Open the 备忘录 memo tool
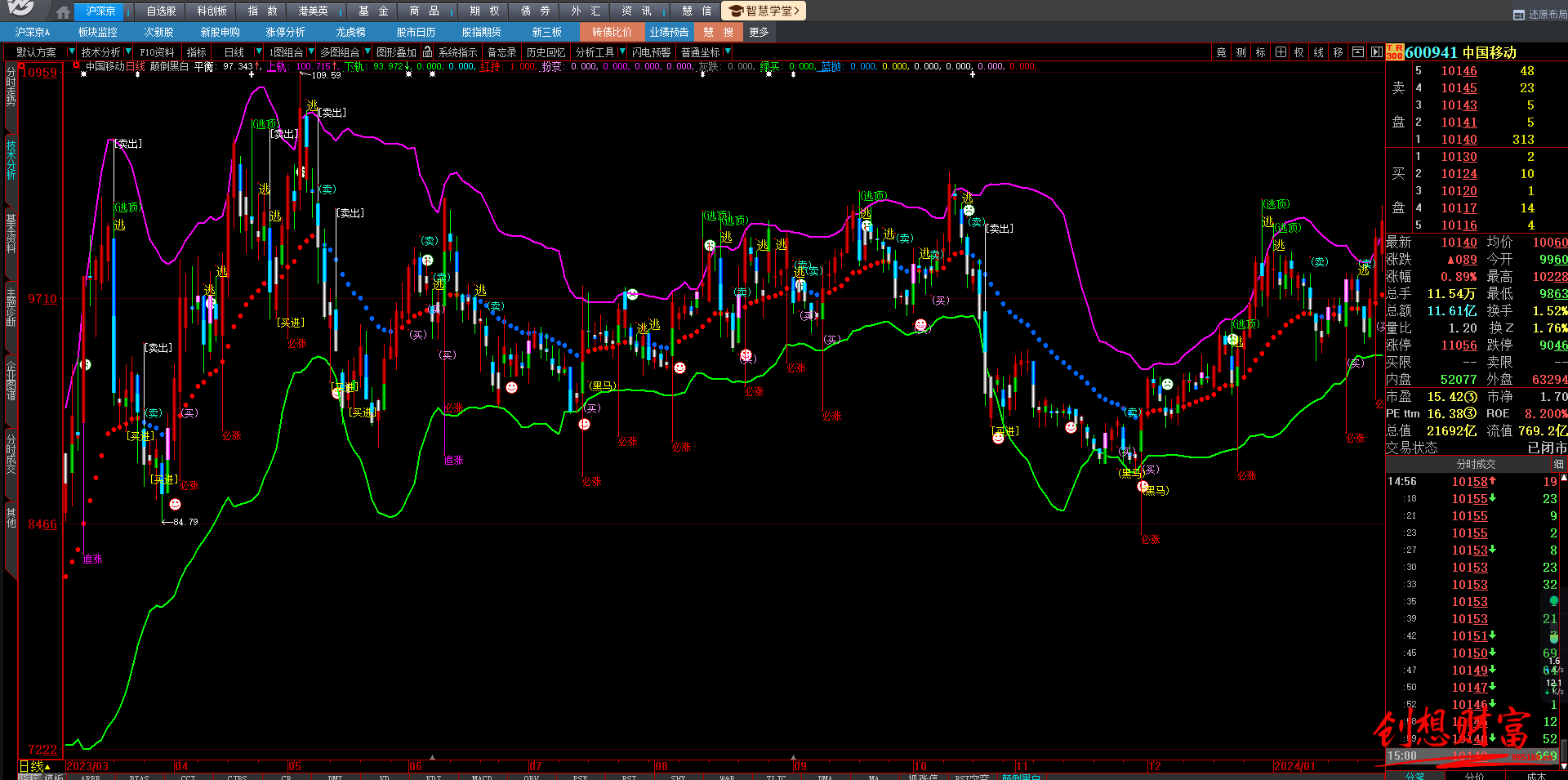This screenshot has width=1568, height=780. tap(501, 52)
